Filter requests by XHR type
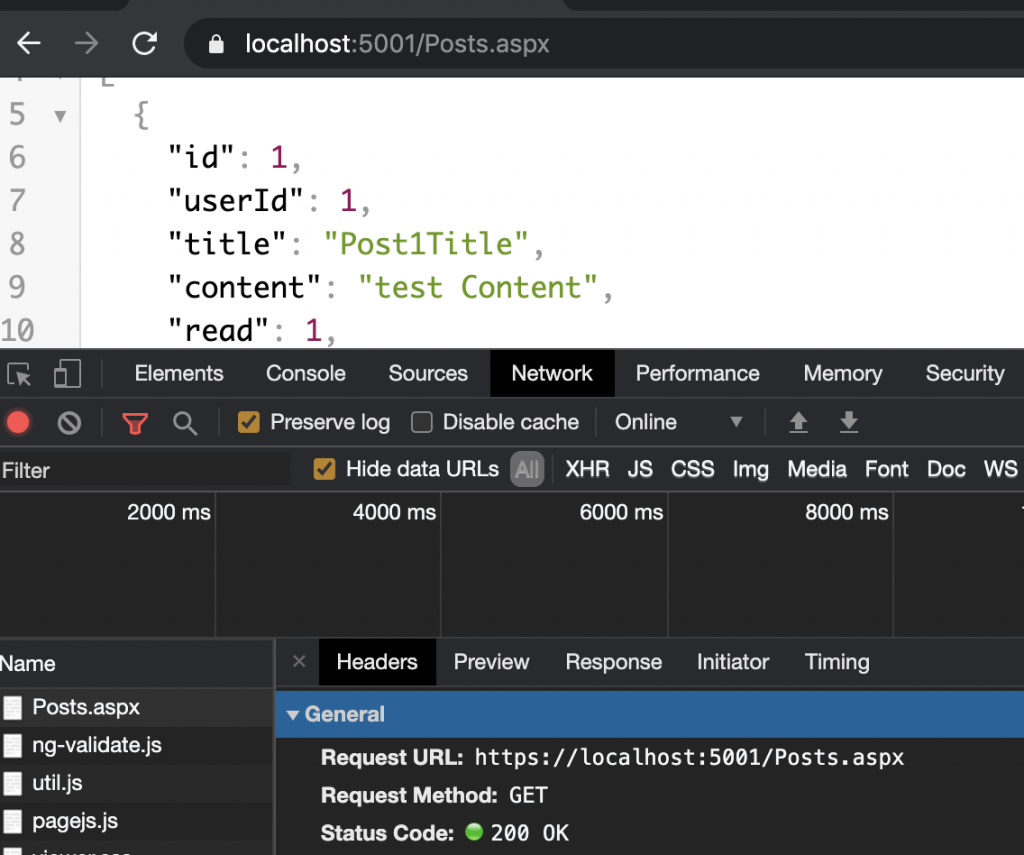 click(587, 469)
